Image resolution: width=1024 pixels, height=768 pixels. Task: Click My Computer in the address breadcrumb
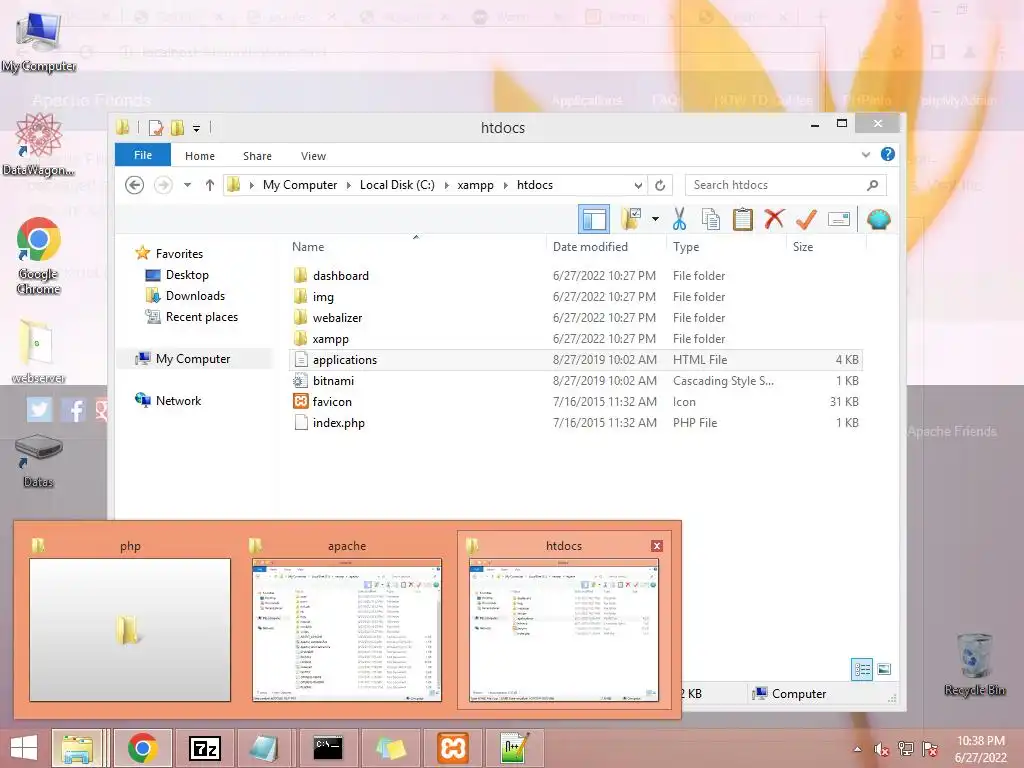(300, 185)
